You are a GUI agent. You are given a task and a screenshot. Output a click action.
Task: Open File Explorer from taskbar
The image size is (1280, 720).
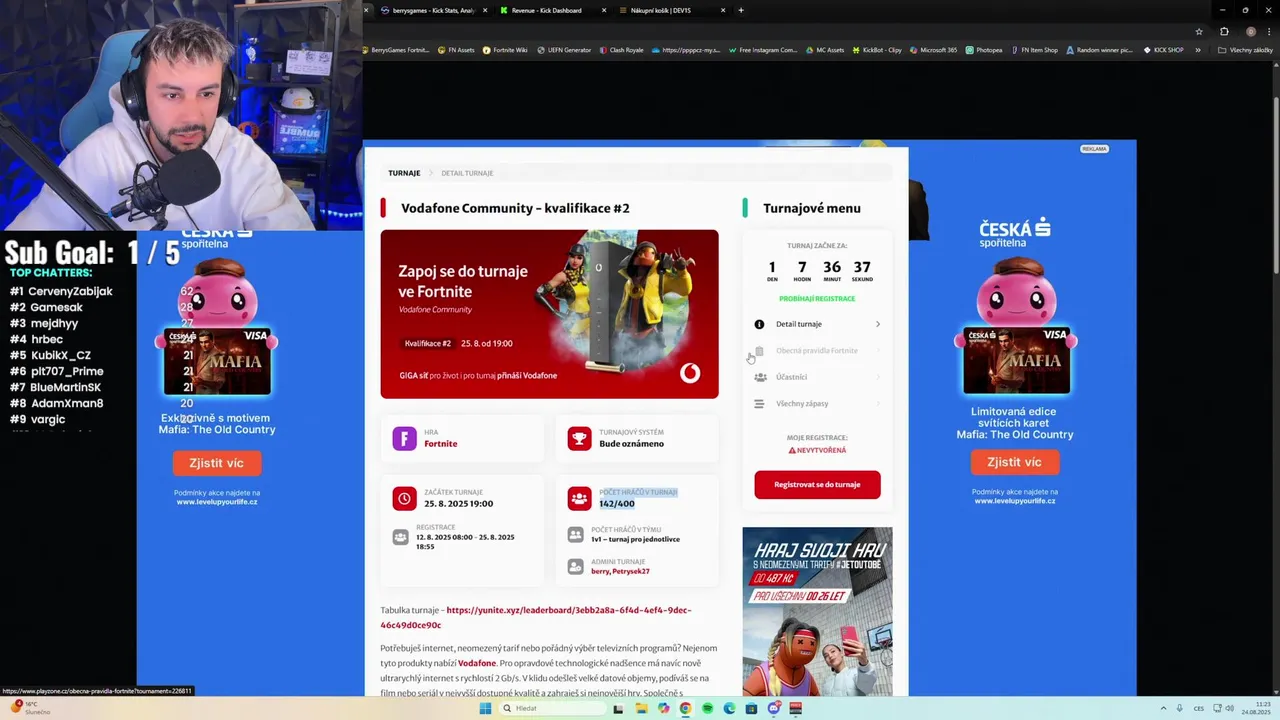click(640, 708)
